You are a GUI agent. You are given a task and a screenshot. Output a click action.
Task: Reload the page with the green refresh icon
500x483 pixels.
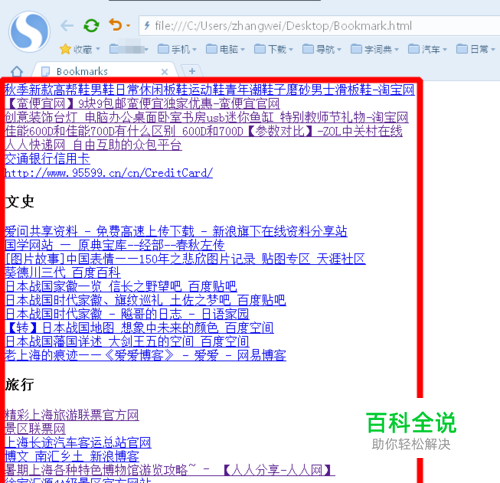91,25
